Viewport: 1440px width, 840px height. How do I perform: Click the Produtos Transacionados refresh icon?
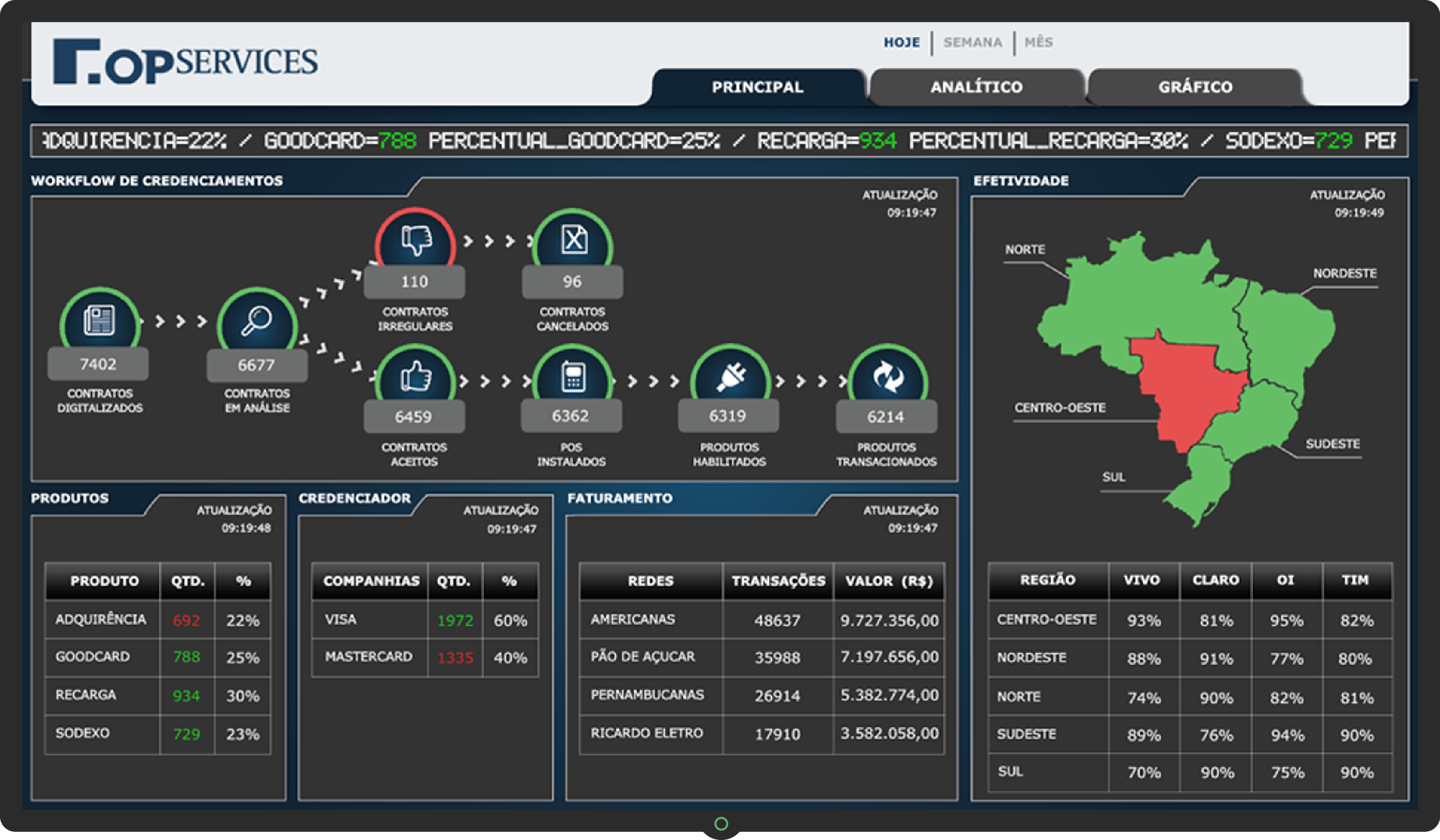tap(888, 377)
